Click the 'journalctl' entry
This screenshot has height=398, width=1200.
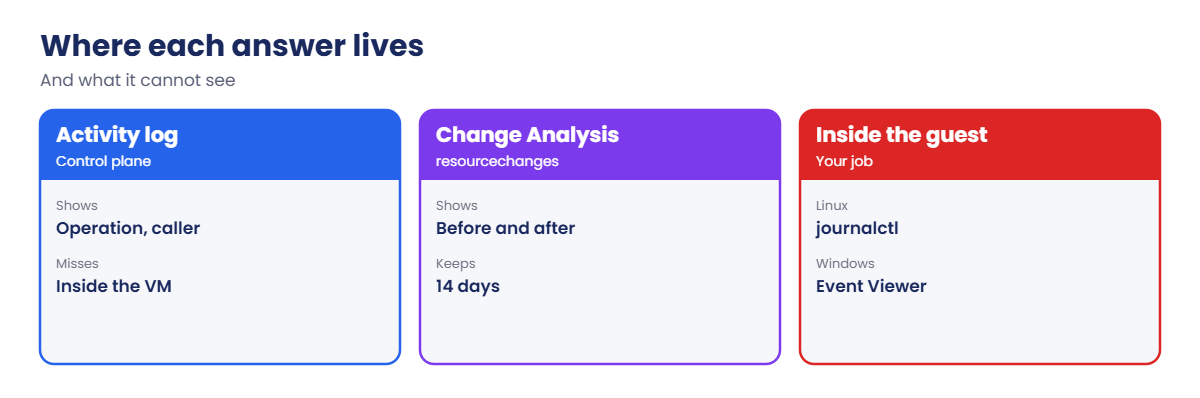point(857,228)
